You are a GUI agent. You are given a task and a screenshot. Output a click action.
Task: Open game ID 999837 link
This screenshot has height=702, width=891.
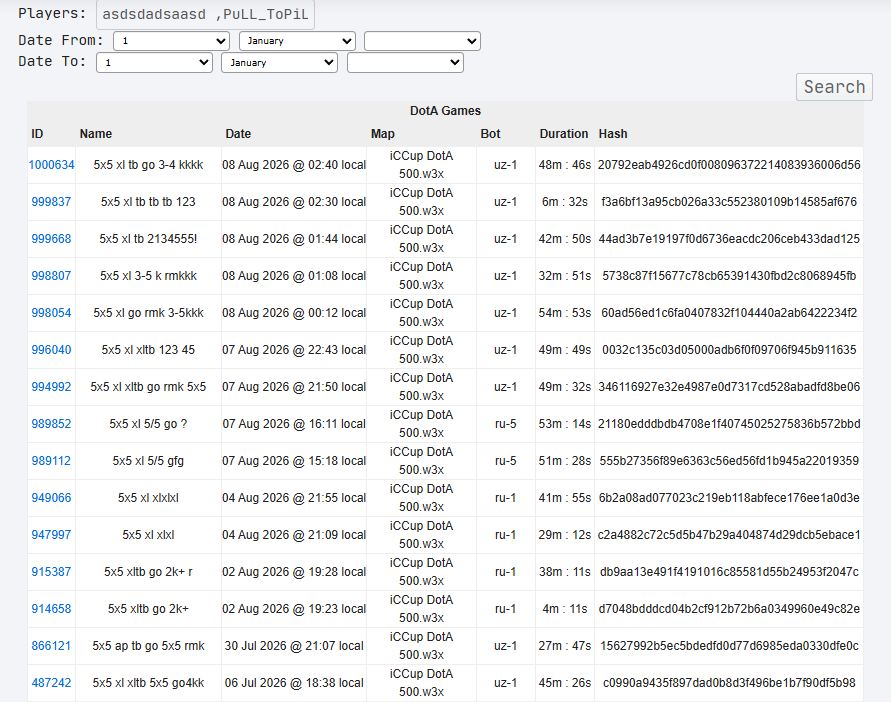[51, 202]
